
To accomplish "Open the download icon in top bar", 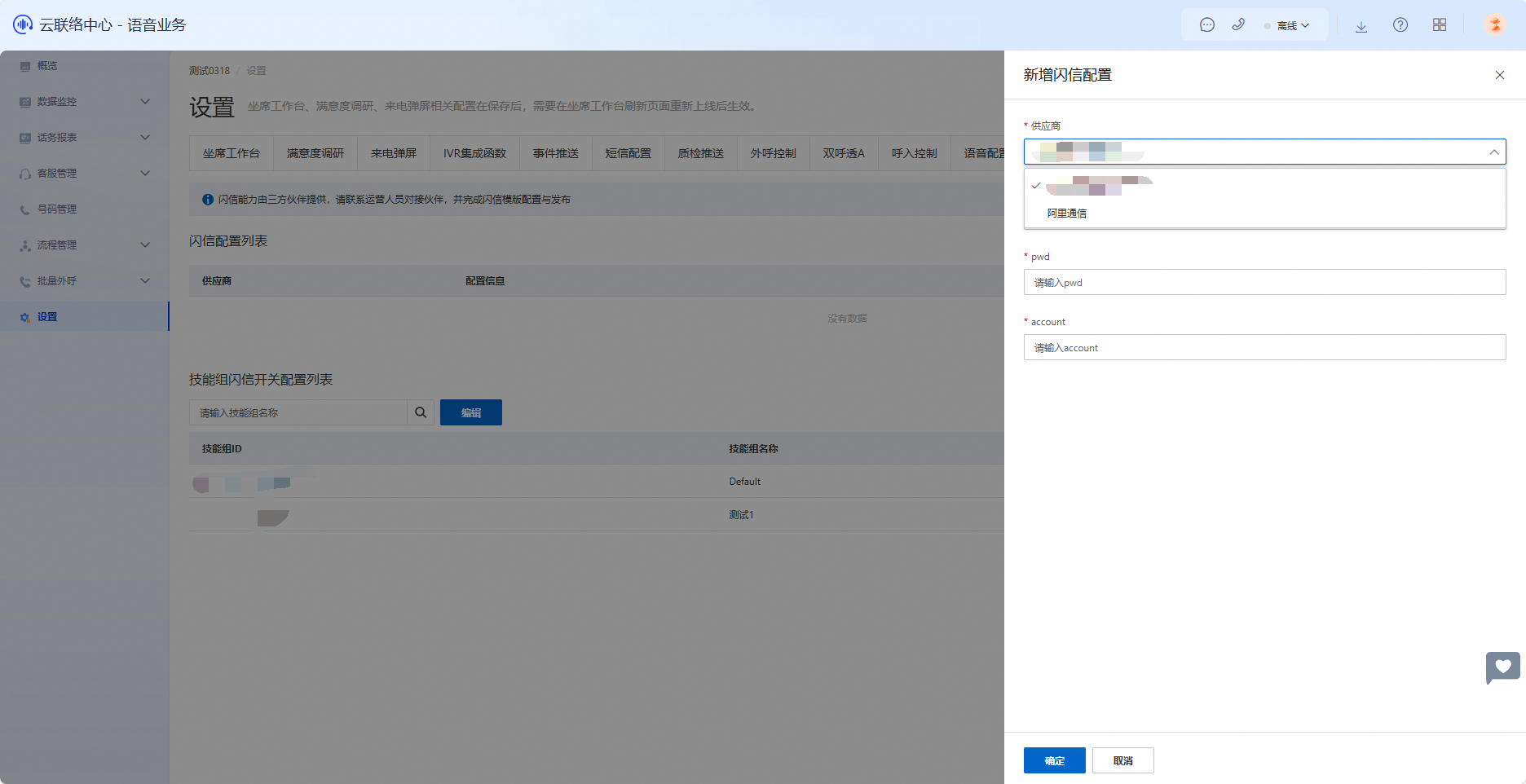I will point(1361,26).
